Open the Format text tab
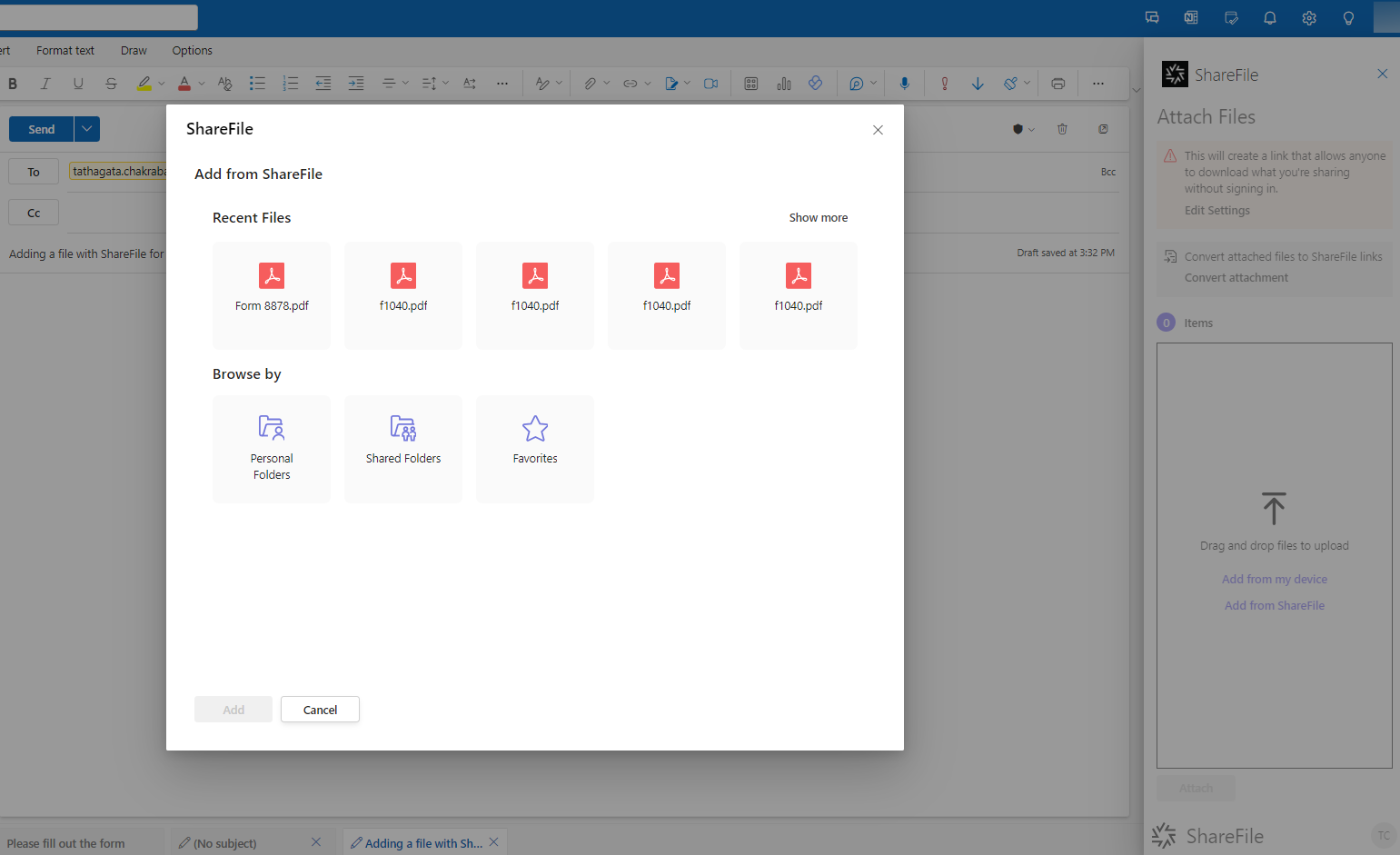The height and width of the screenshot is (855, 1400). [65, 51]
